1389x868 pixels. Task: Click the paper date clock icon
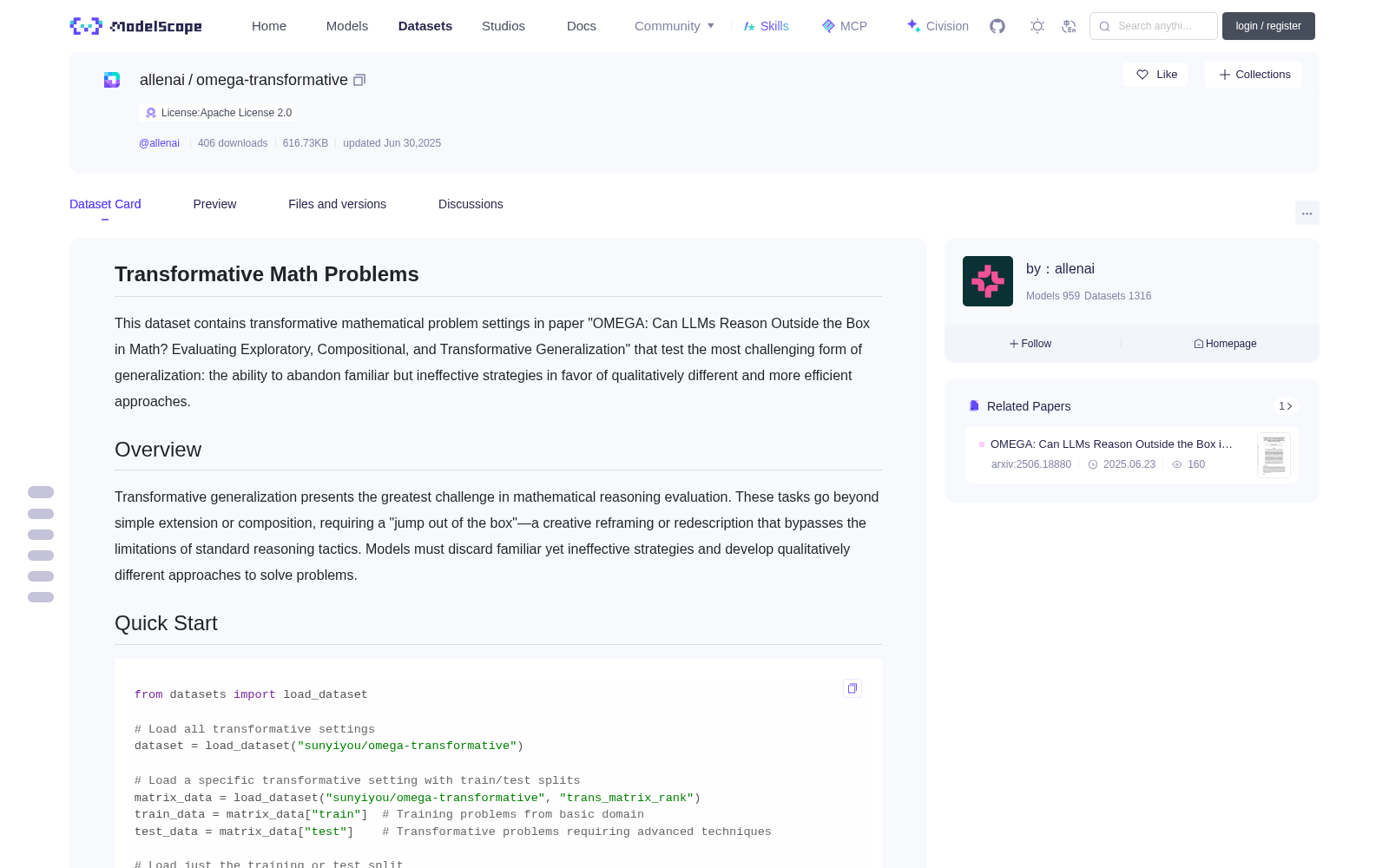pyautogui.click(x=1093, y=464)
